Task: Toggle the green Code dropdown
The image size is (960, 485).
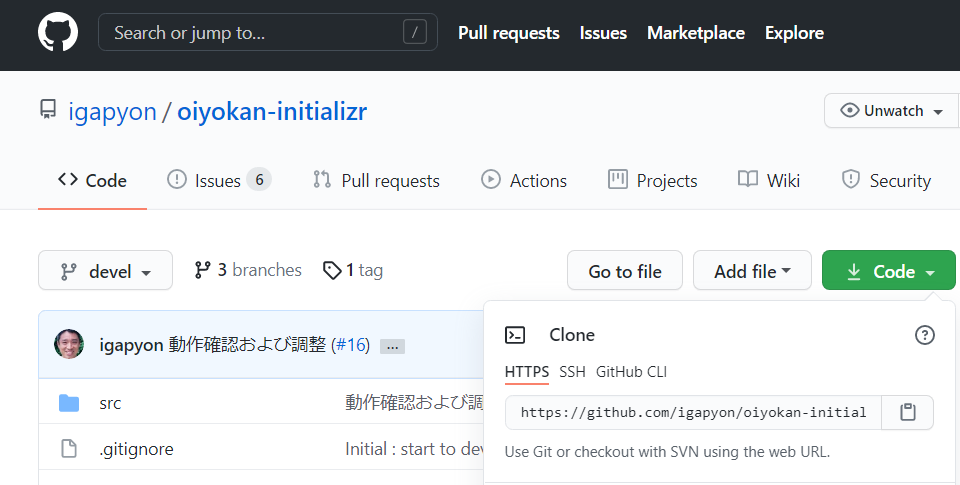Action: pos(889,271)
